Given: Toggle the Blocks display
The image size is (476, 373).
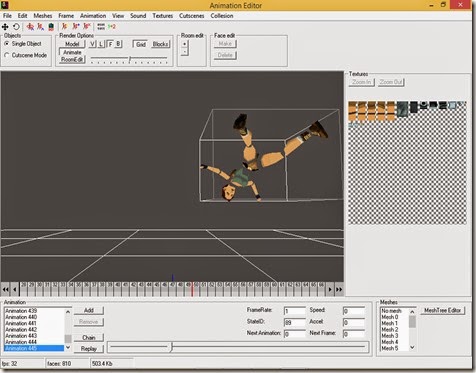Looking at the screenshot, I should (160, 44).
